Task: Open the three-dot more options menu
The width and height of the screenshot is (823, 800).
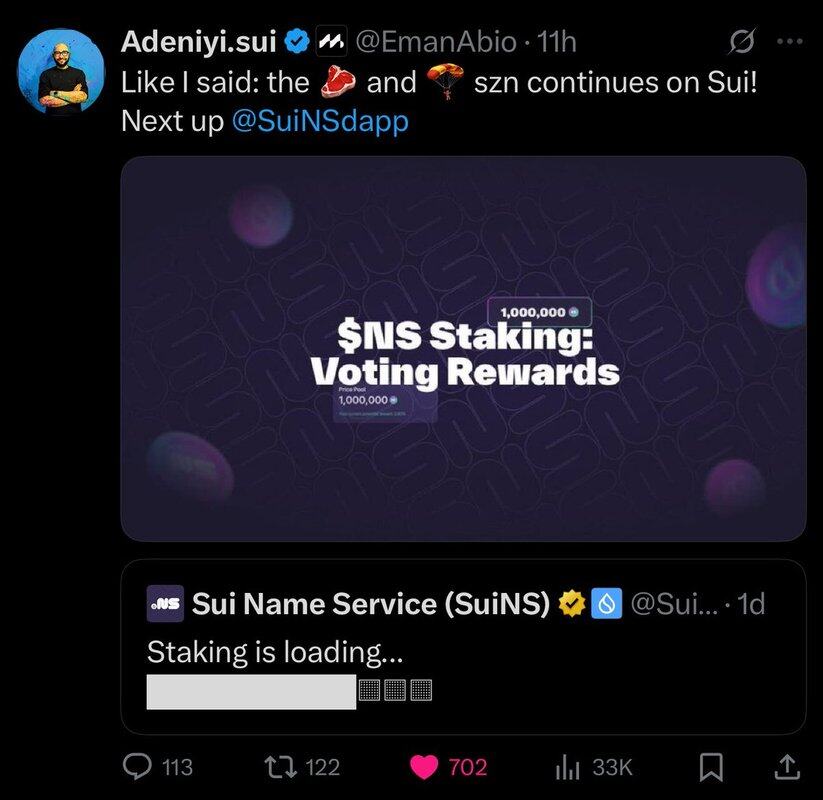Action: tap(790, 41)
